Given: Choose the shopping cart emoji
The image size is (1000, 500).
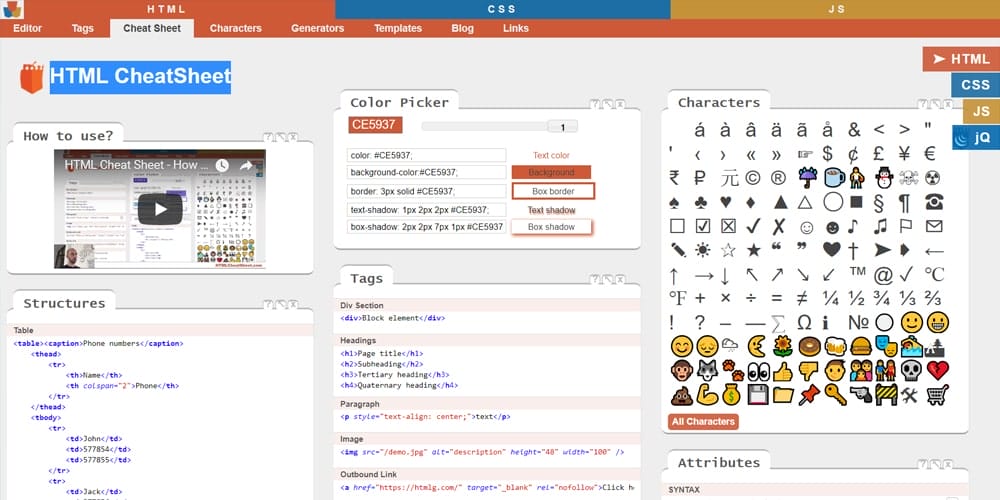Looking at the screenshot, I should [x=938, y=395].
